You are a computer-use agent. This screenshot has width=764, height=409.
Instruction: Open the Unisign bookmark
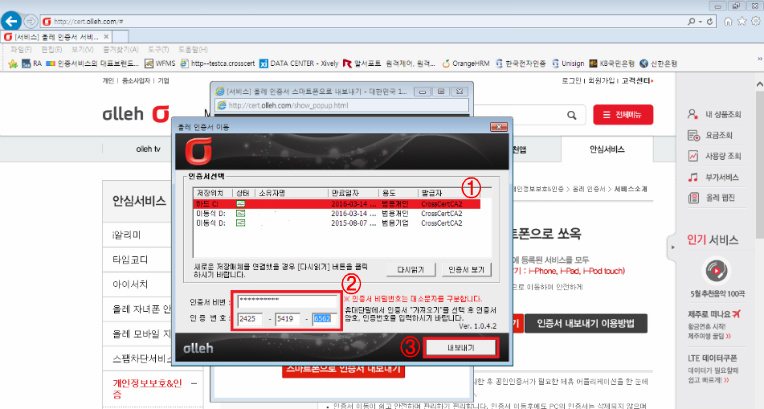568,63
